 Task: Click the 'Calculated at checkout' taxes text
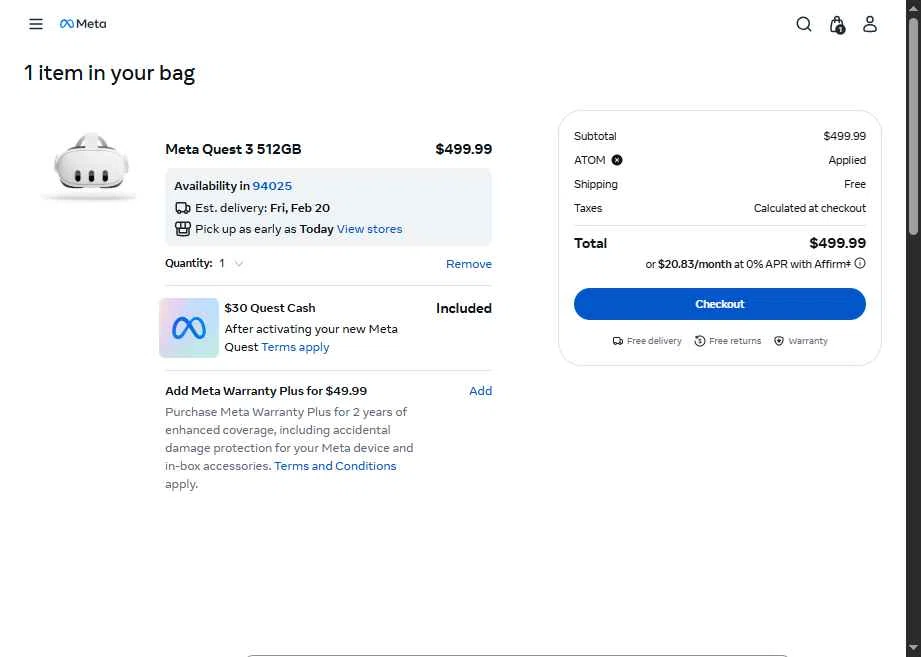point(810,208)
